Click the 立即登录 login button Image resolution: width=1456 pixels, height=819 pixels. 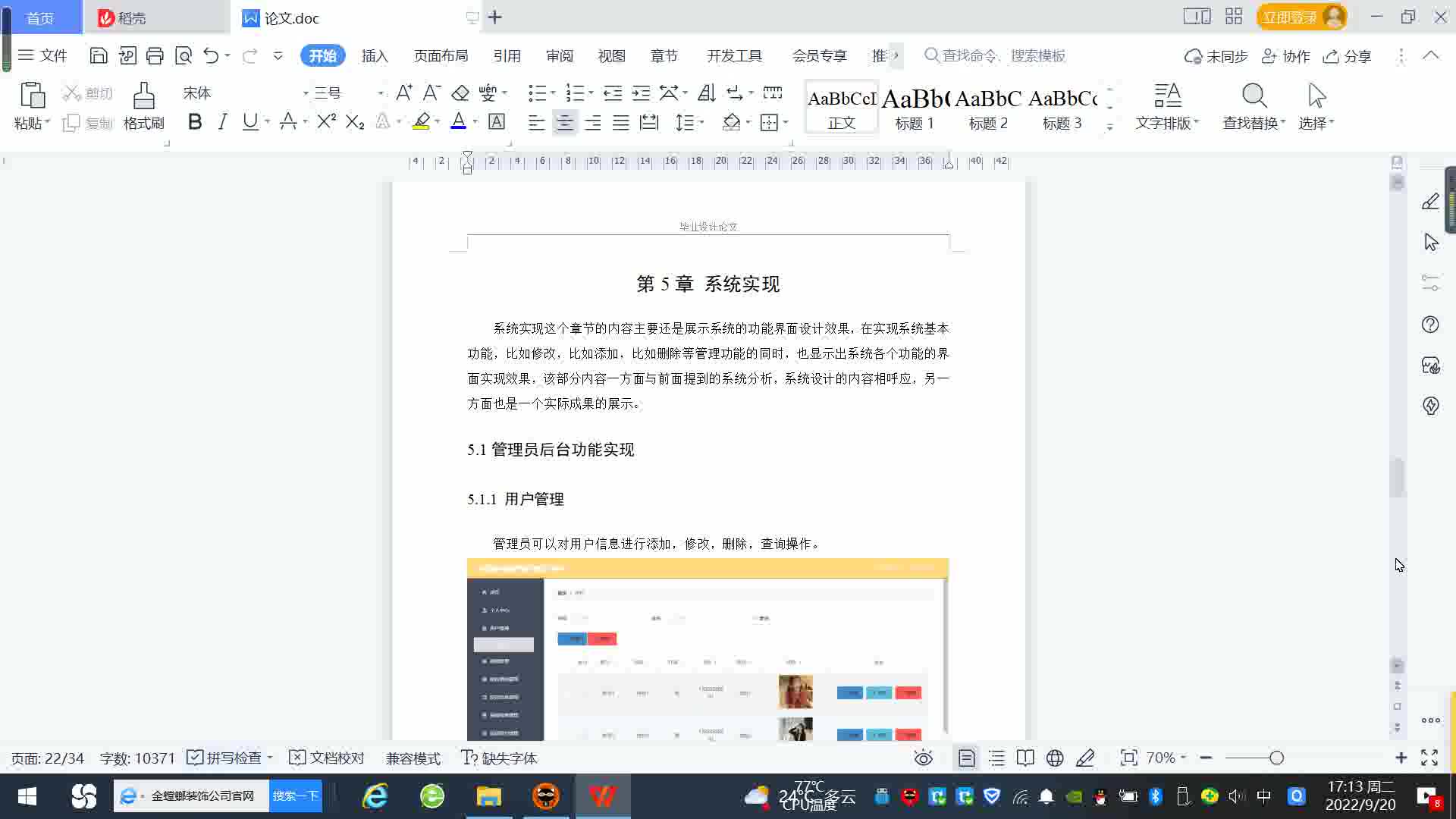point(1289,17)
